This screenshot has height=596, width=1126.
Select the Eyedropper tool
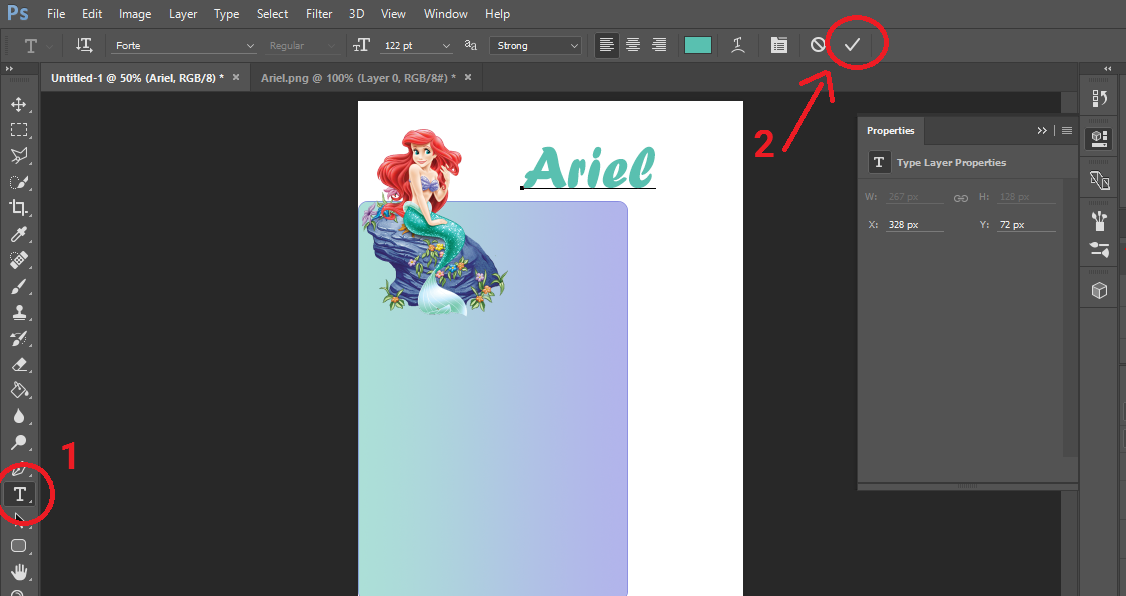click(x=19, y=234)
